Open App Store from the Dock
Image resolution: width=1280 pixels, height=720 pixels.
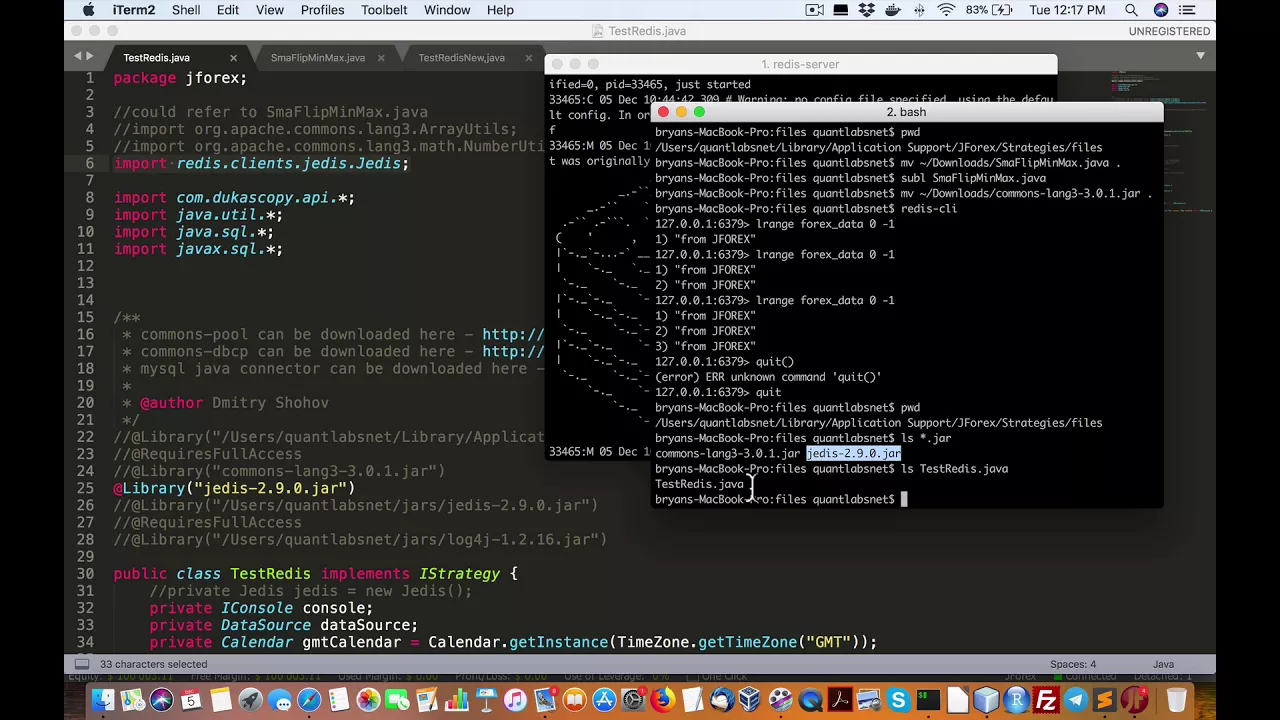click(x=604, y=700)
